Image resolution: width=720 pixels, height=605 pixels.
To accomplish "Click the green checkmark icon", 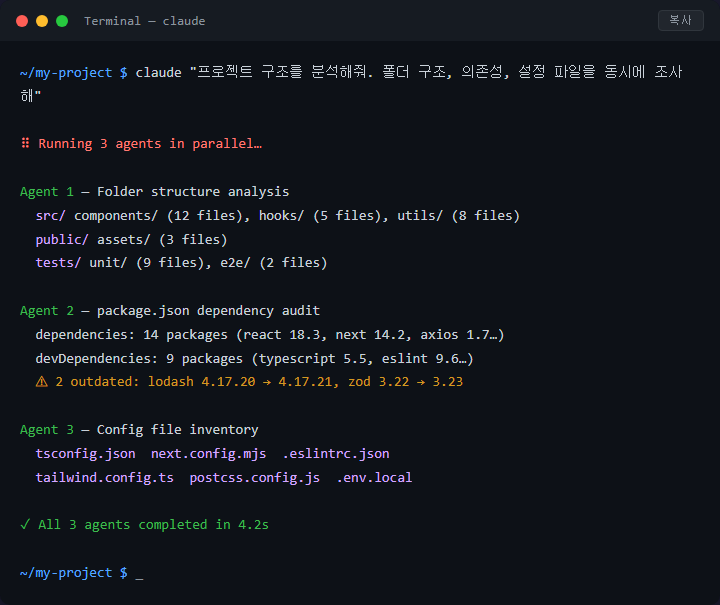I will 25,524.
